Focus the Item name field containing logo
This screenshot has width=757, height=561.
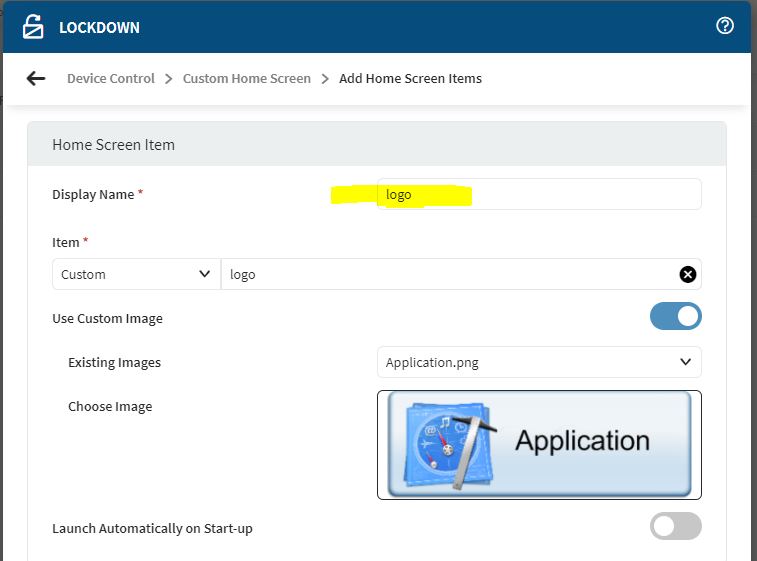tap(450, 274)
